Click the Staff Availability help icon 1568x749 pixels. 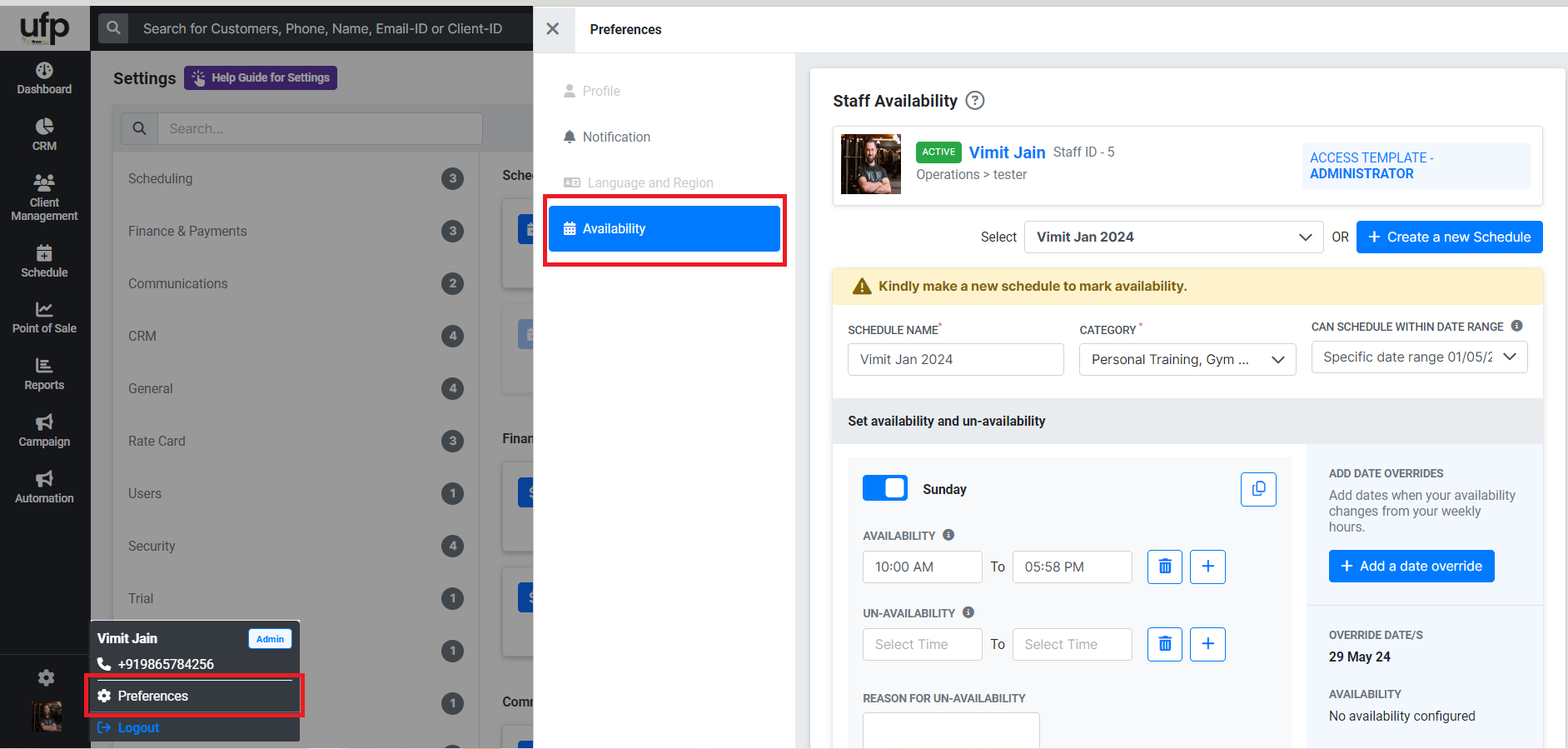point(974,101)
